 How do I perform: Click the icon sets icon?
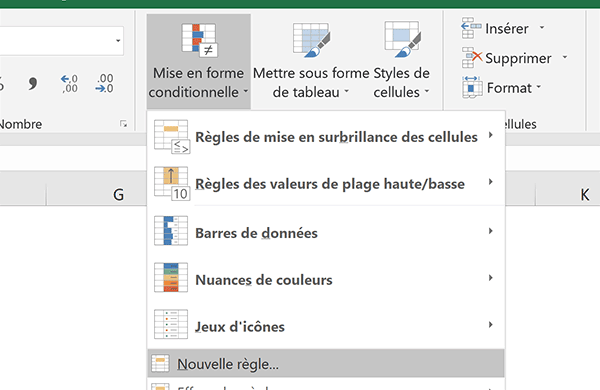click(171, 325)
